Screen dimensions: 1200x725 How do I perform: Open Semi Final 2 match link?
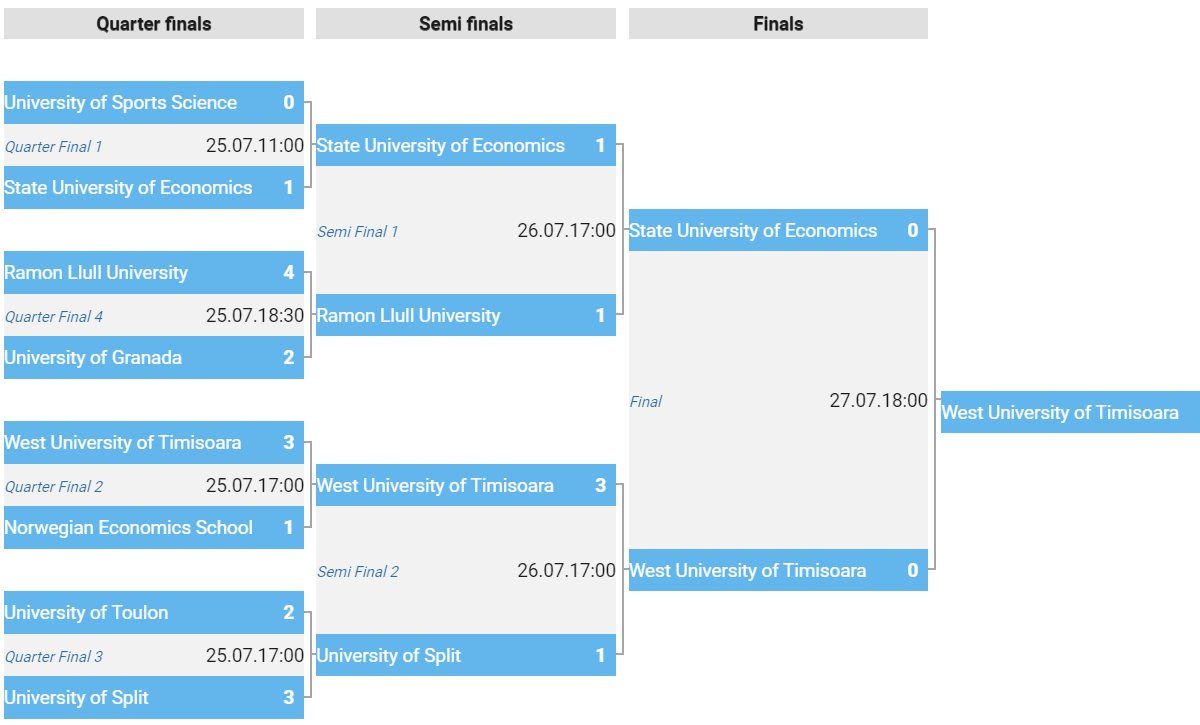click(x=358, y=572)
